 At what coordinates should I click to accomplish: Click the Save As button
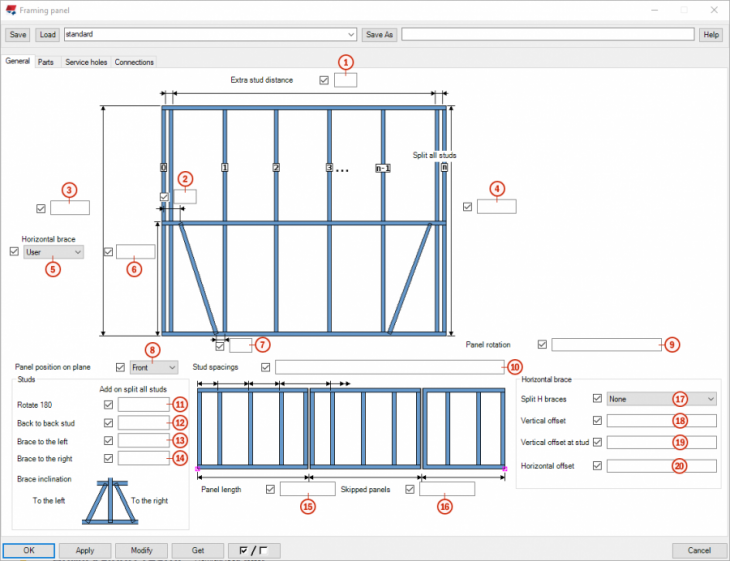[x=379, y=34]
